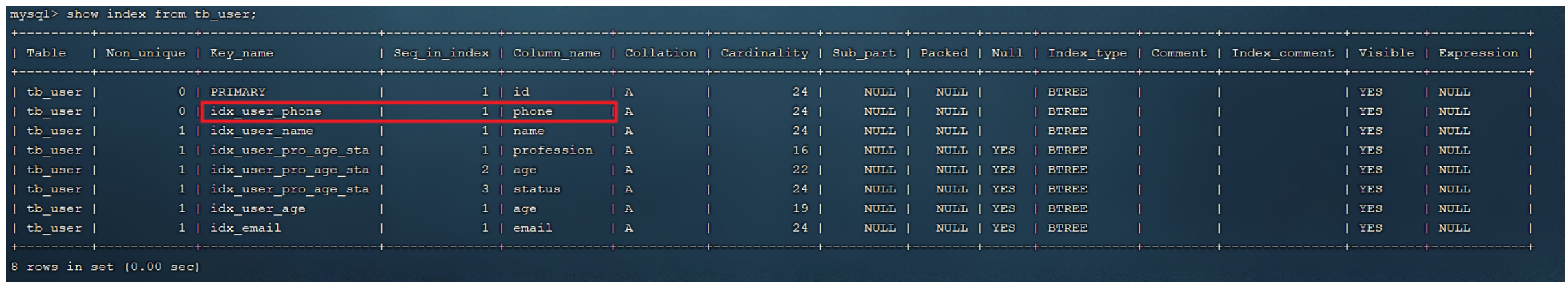Click the Expression column header
The image size is (1568, 288).
pos(1477,53)
